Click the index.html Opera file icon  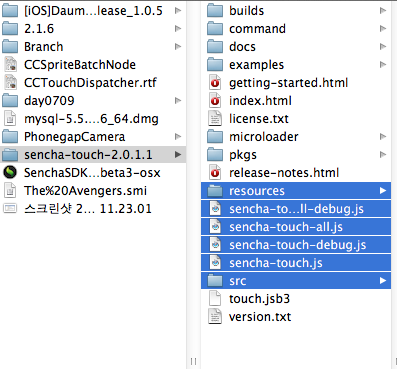[215, 101]
